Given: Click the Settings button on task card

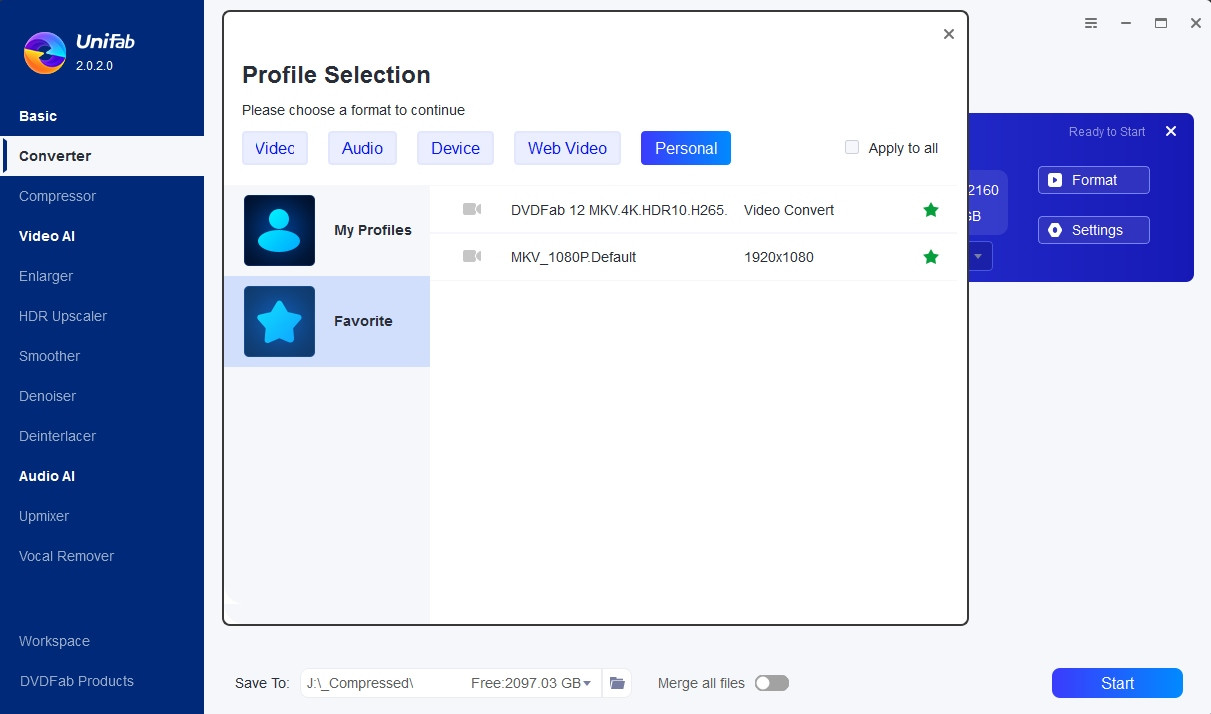Looking at the screenshot, I should 1093,230.
